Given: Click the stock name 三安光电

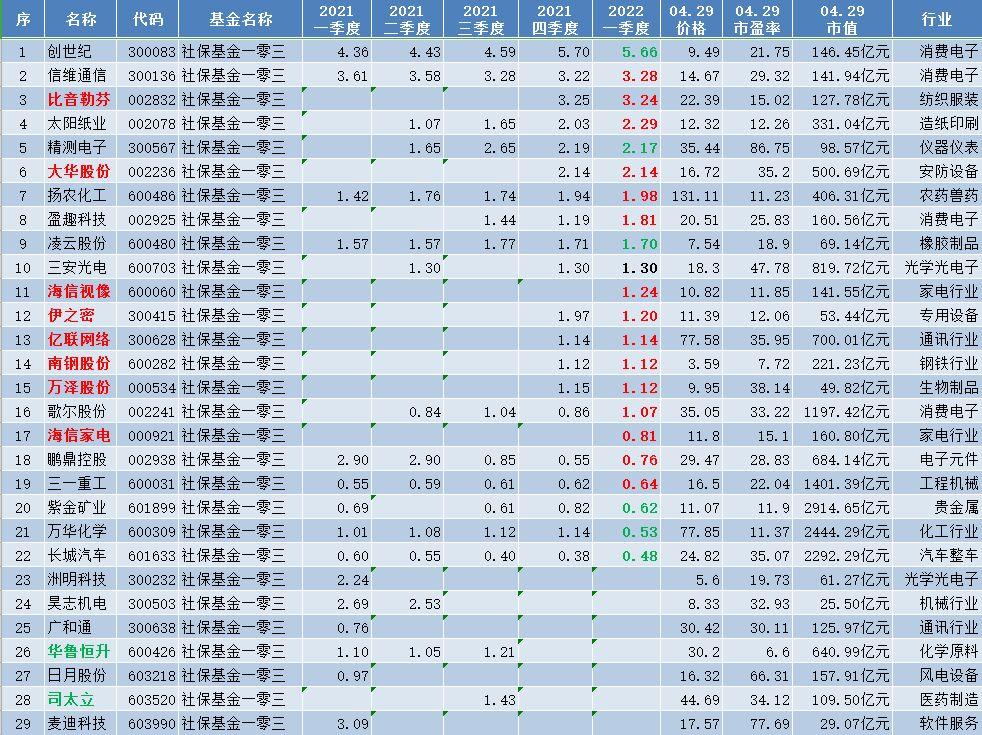Looking at the screenshot, I should click(x=77, y=267).
